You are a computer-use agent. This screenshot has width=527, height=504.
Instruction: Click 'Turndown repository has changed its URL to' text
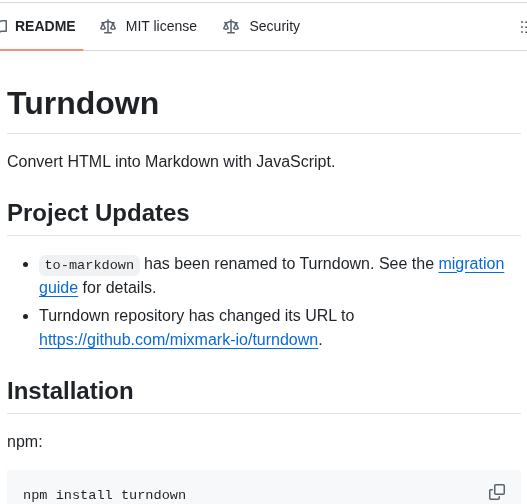click(197, 316)
